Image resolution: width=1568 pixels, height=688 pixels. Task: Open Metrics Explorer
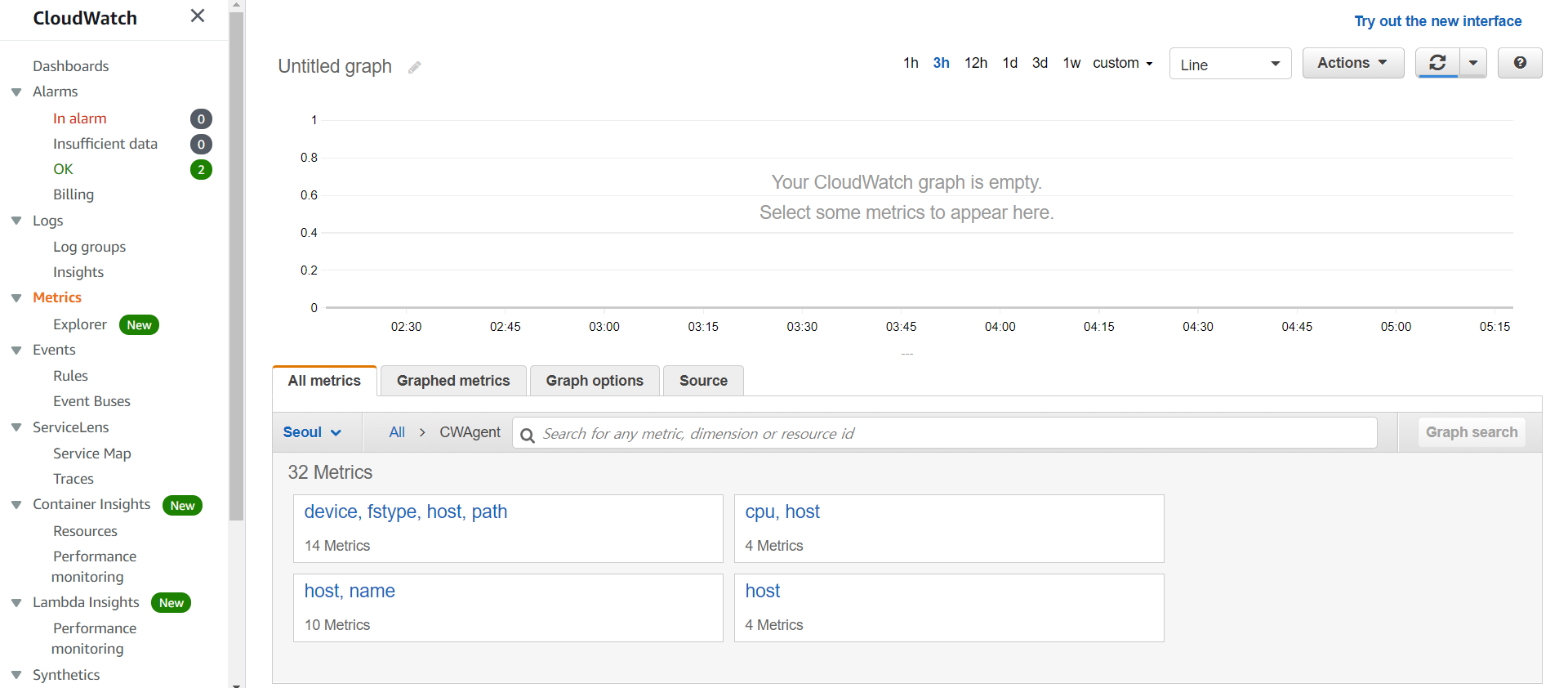pyautogui.click(x=80, y=324)
